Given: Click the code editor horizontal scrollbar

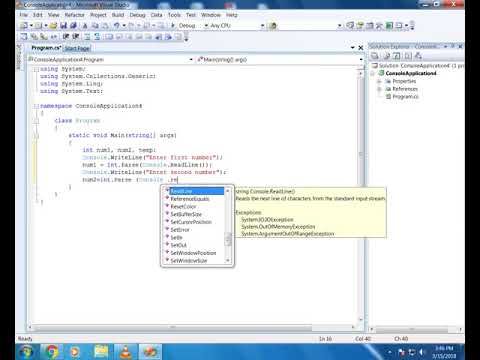Looking at the screenshot, I should coord(193,327).
